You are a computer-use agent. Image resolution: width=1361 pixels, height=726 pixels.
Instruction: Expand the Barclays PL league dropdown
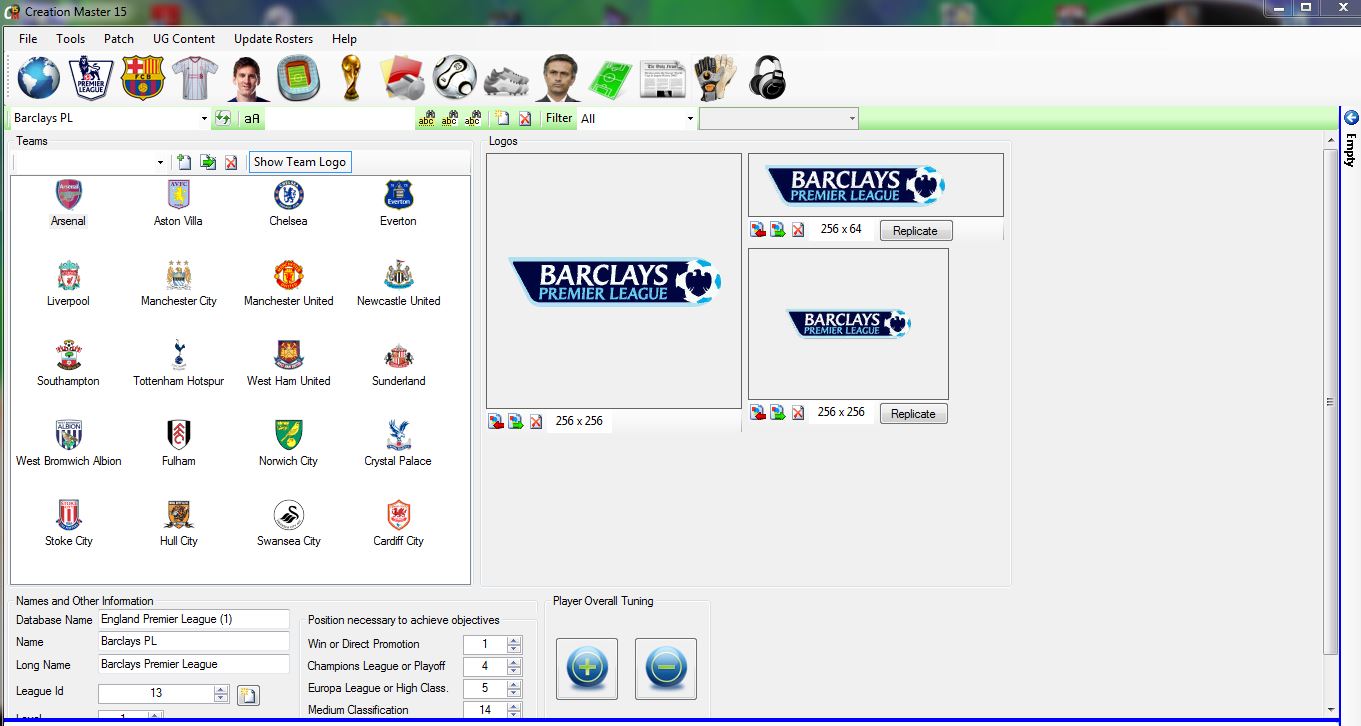(x=204, y=118)
